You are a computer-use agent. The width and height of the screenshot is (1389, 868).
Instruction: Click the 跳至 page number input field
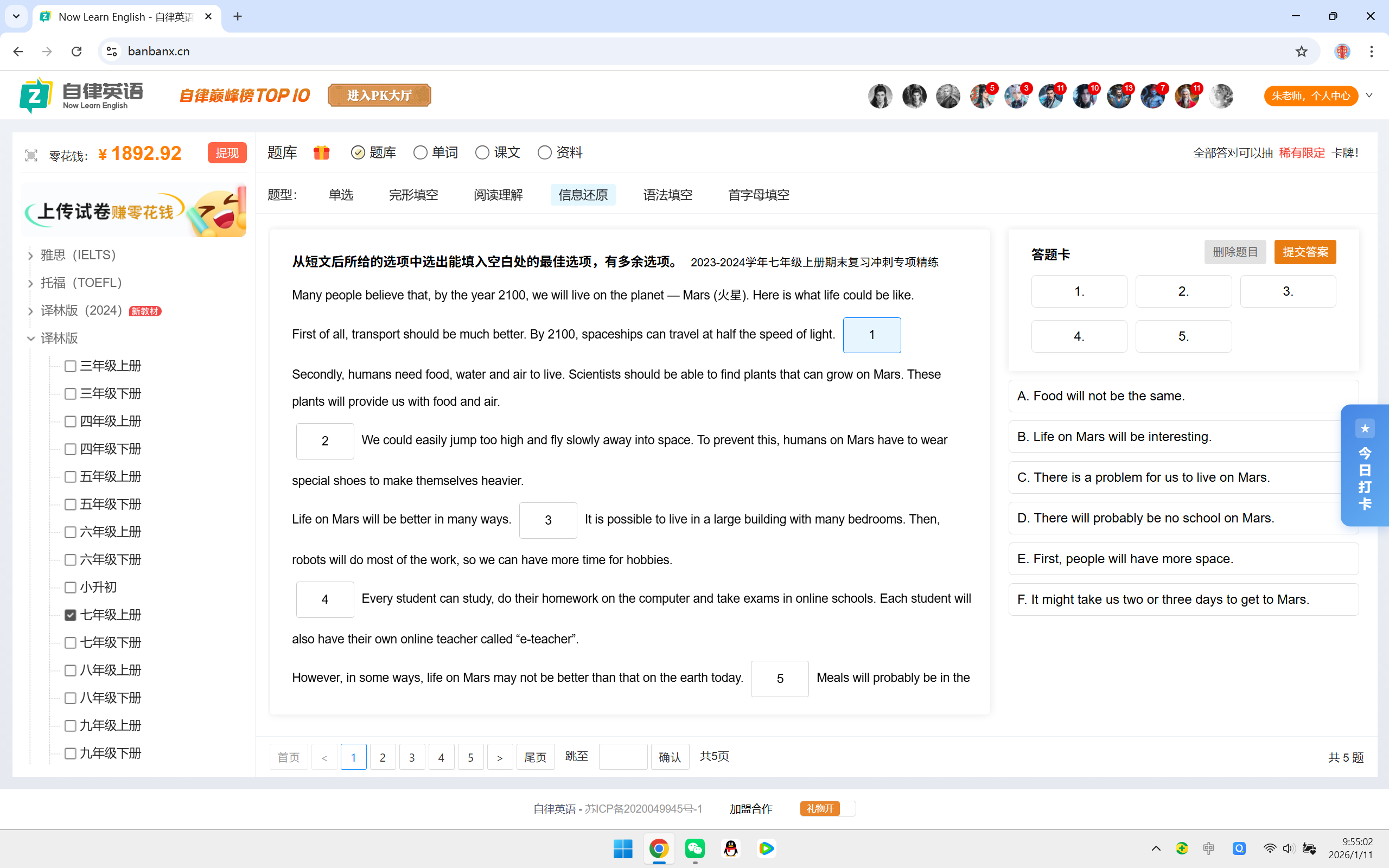623,757
